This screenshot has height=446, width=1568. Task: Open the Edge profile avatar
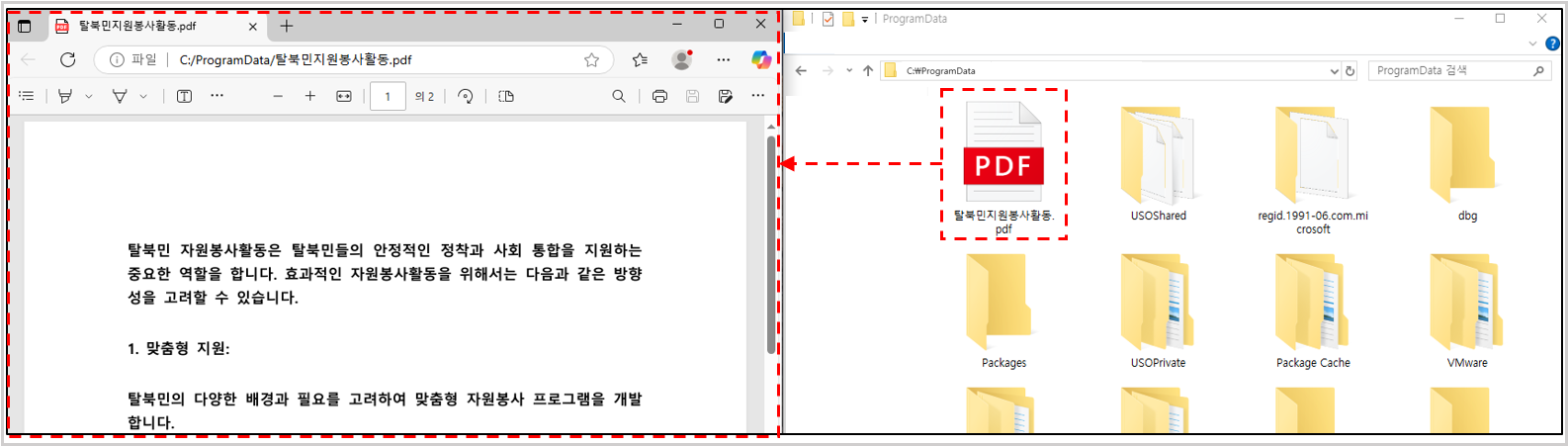coord(681,60)
